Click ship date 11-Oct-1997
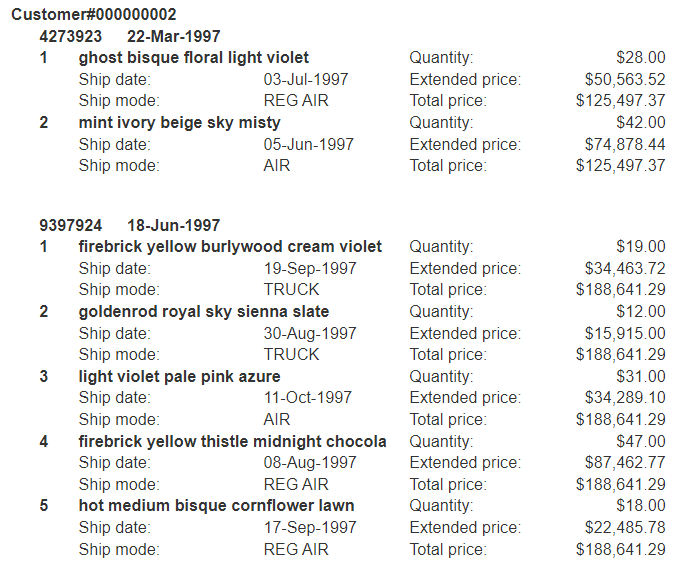 (308, 397)
